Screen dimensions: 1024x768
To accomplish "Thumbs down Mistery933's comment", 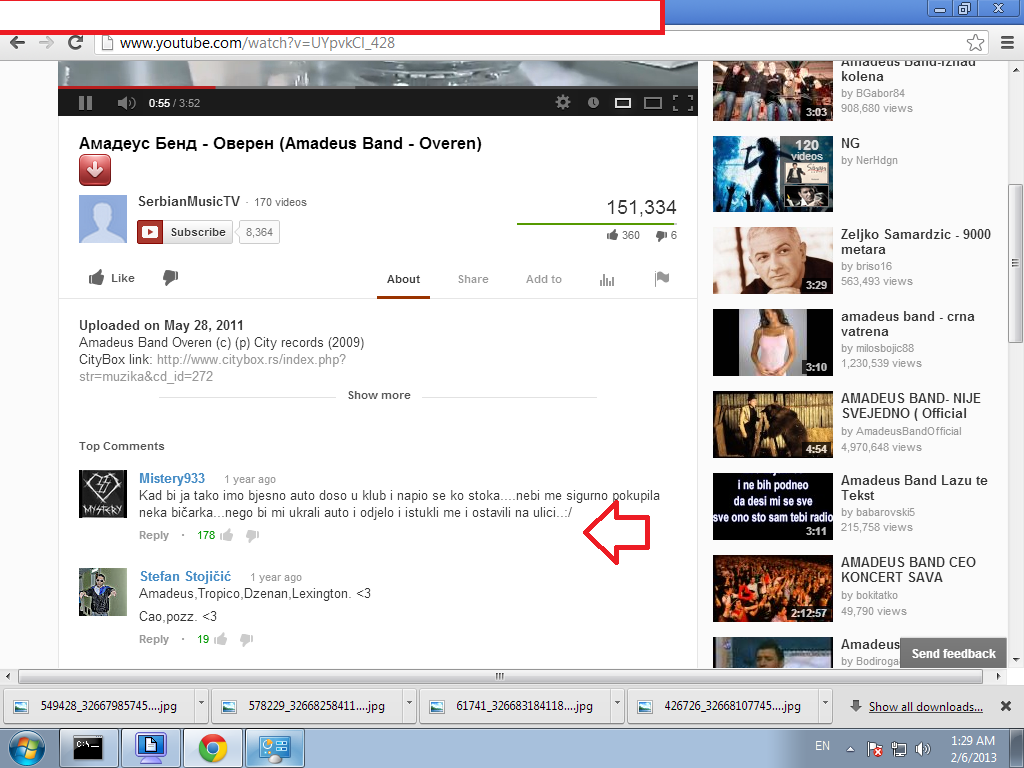I will pyautogui.click(x=253, y=536).
